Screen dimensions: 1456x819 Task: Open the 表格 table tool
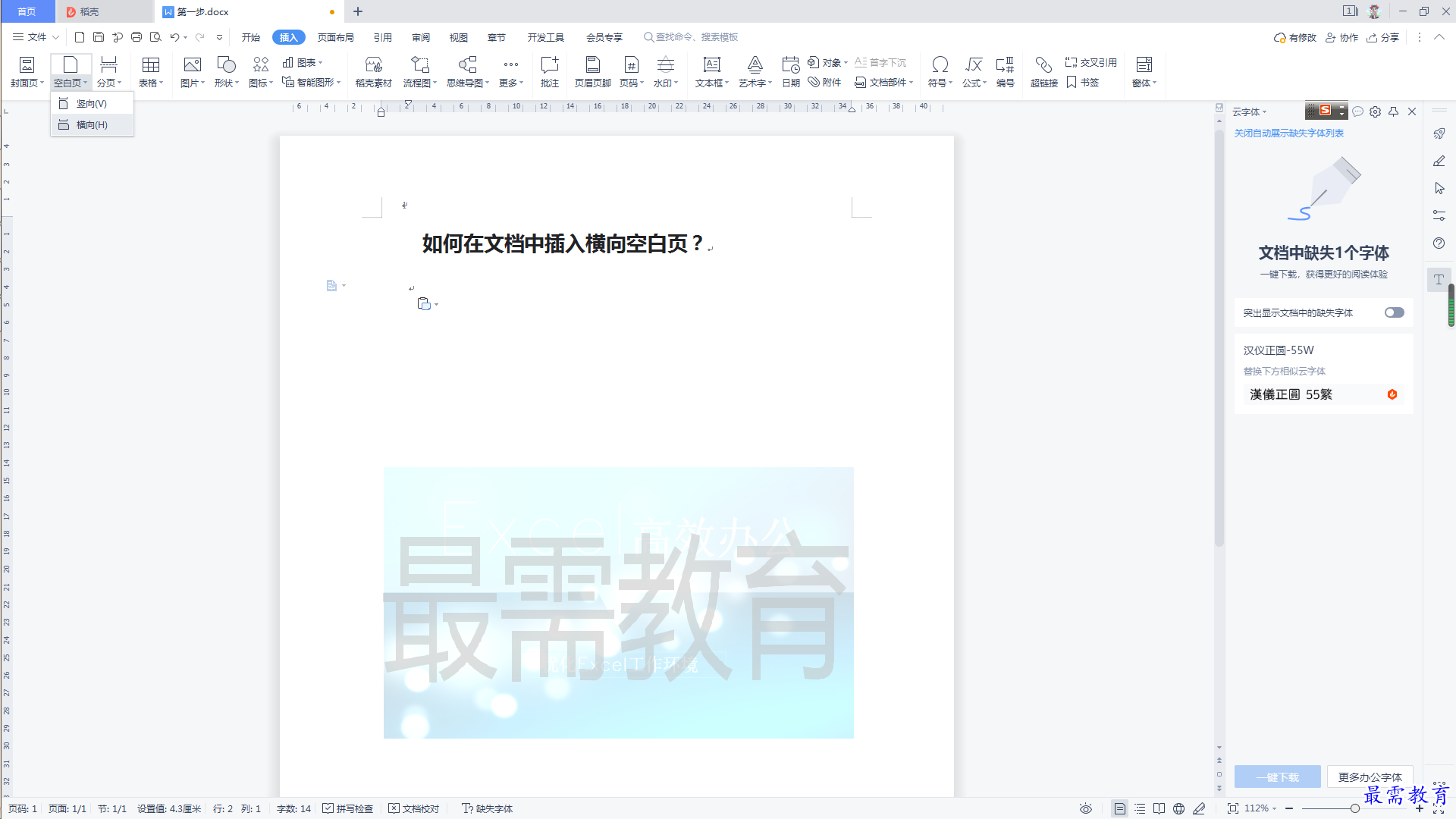tap(151, 73)
